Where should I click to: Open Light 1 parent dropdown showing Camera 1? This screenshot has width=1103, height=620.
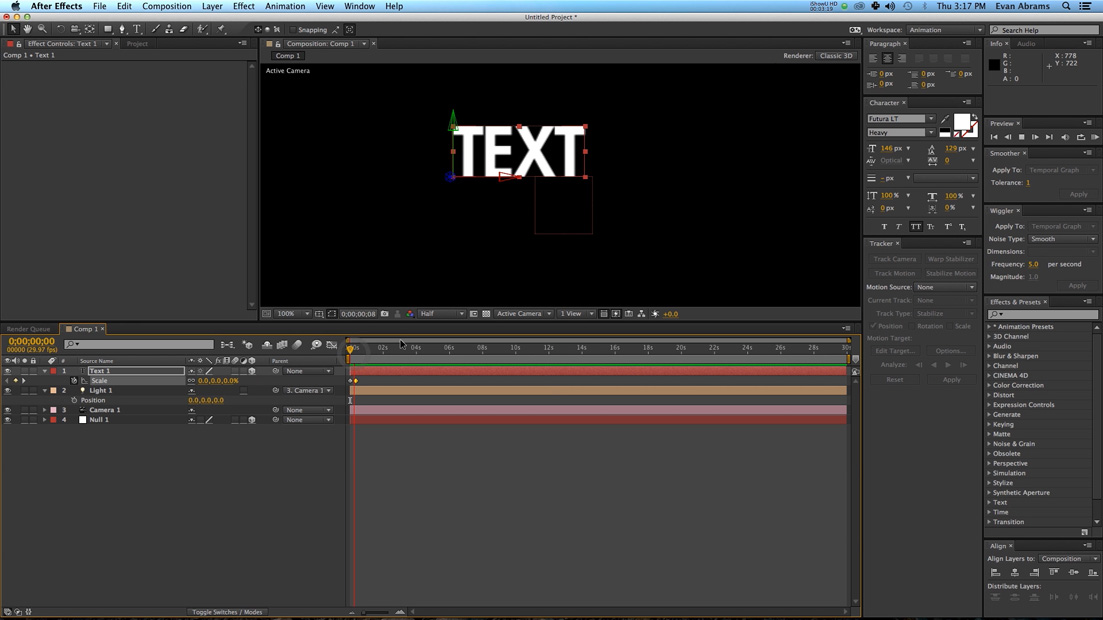(308, 391)
